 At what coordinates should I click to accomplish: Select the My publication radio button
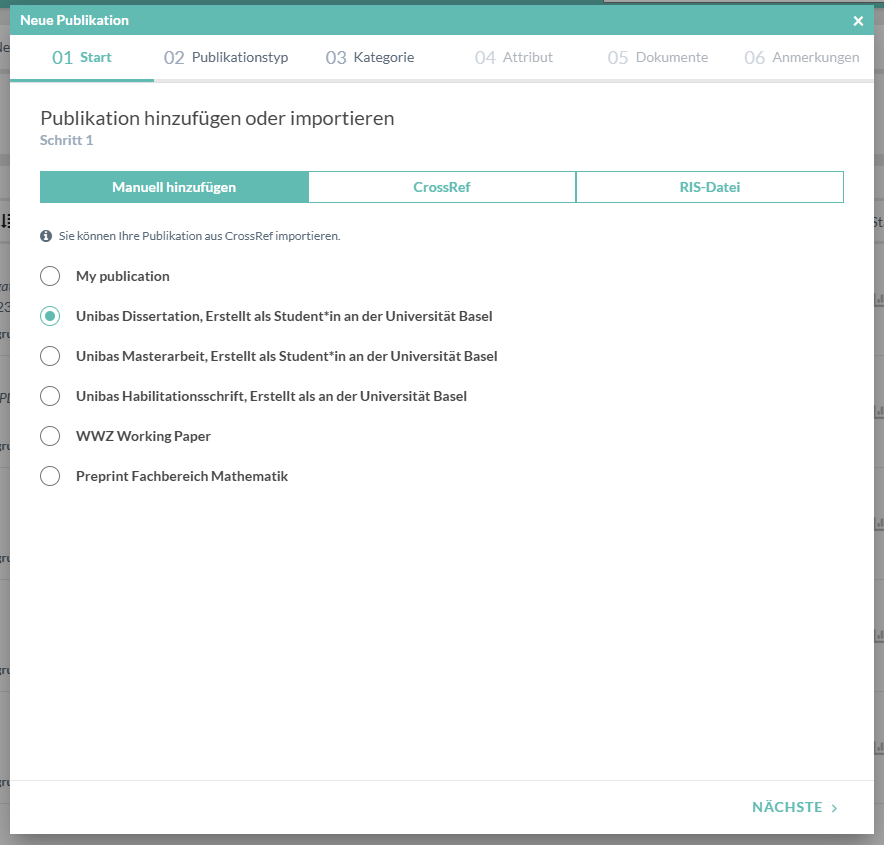coord(50,276)
